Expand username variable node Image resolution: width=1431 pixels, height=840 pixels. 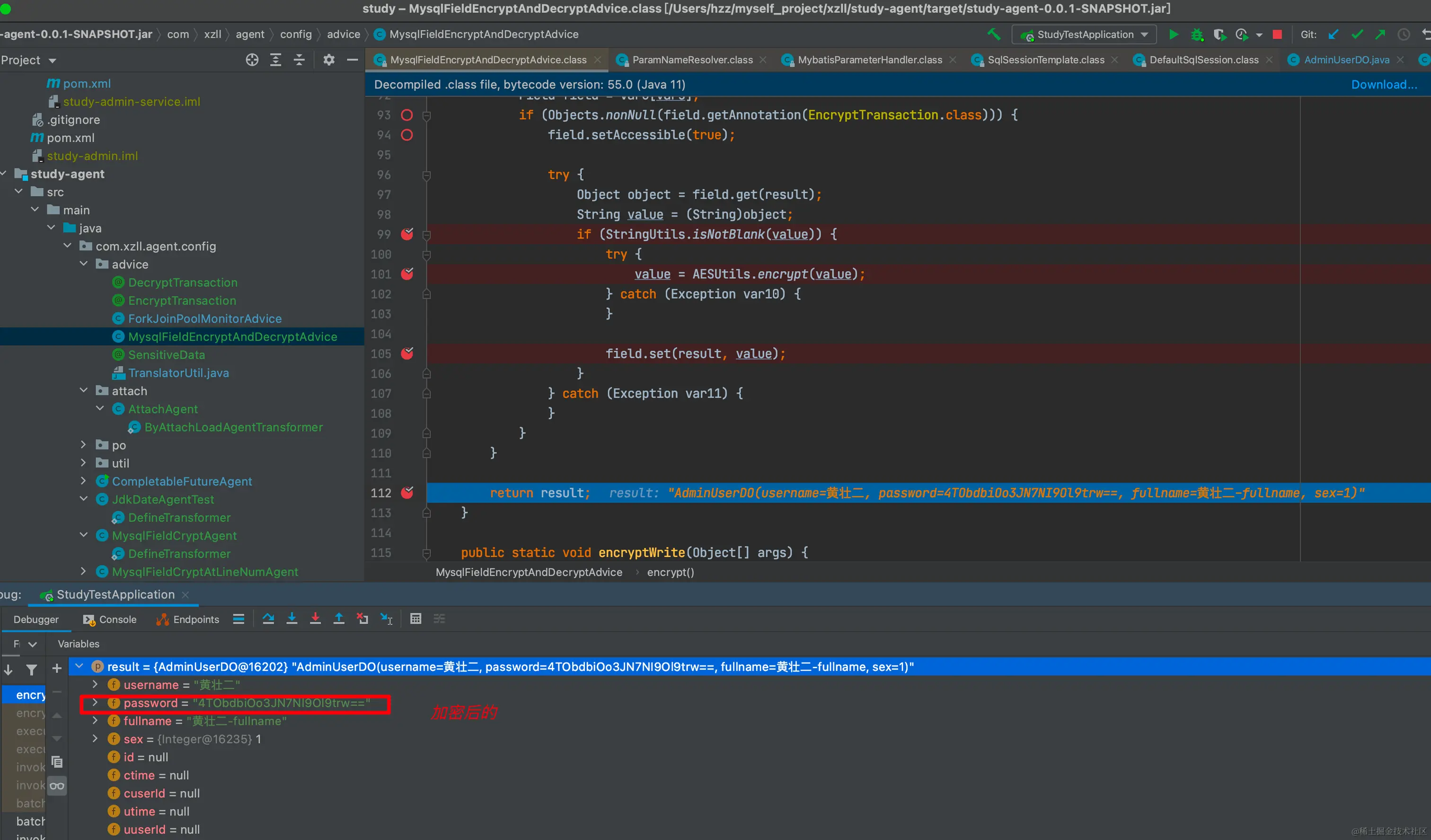(95, 684)
